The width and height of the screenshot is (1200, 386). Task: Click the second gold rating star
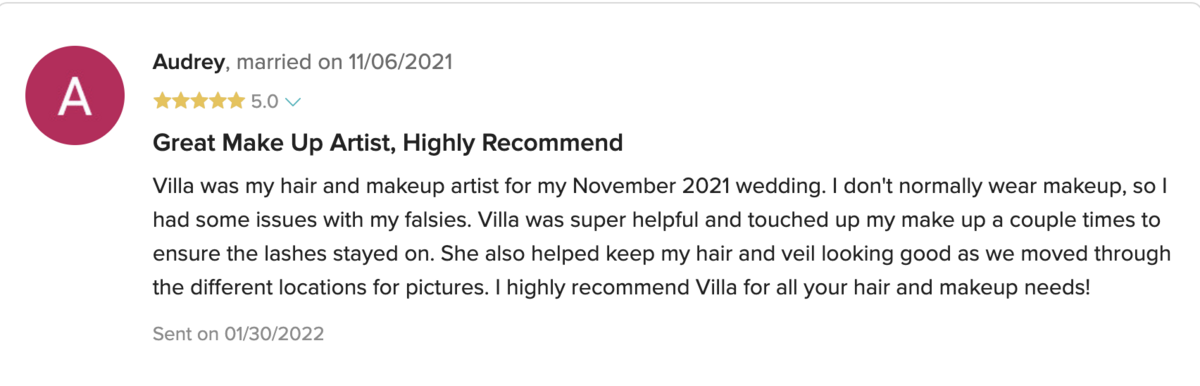180,101
